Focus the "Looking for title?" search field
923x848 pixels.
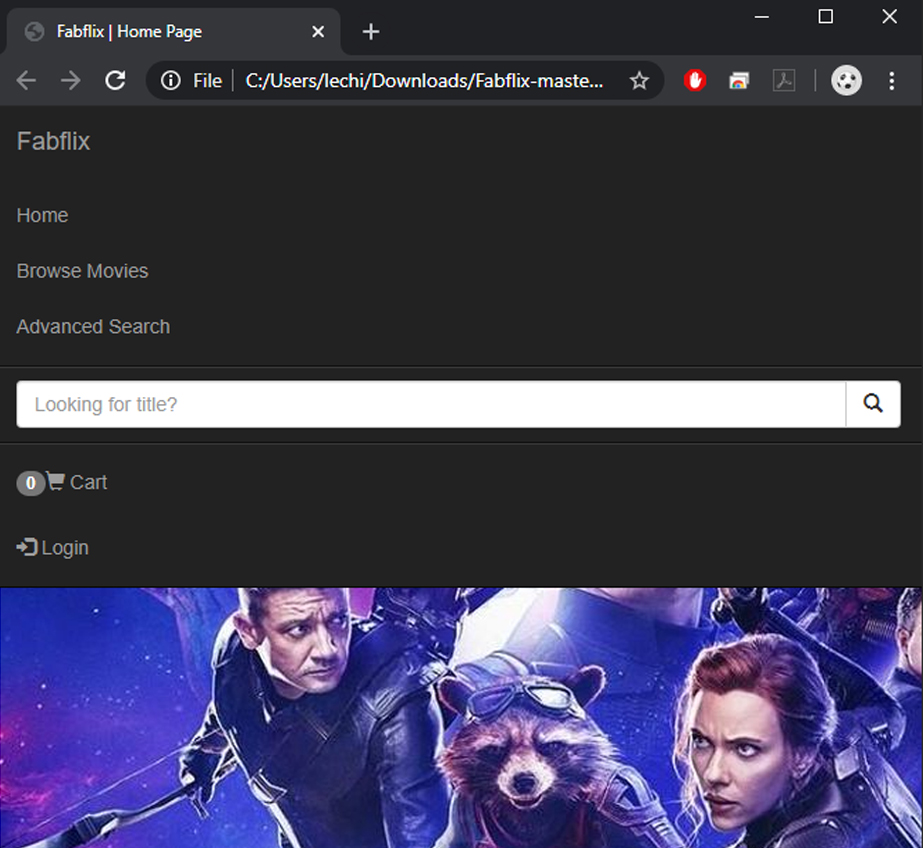(x=430, y=404)
